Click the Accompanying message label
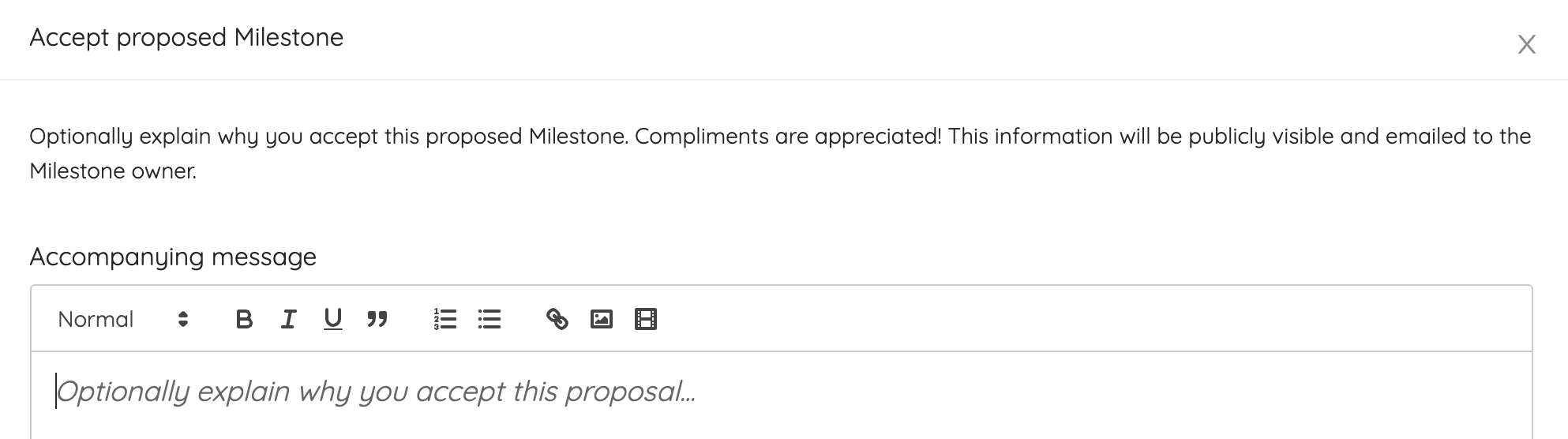The height and width of the screenshot is (439, 1568). point(173,257)
